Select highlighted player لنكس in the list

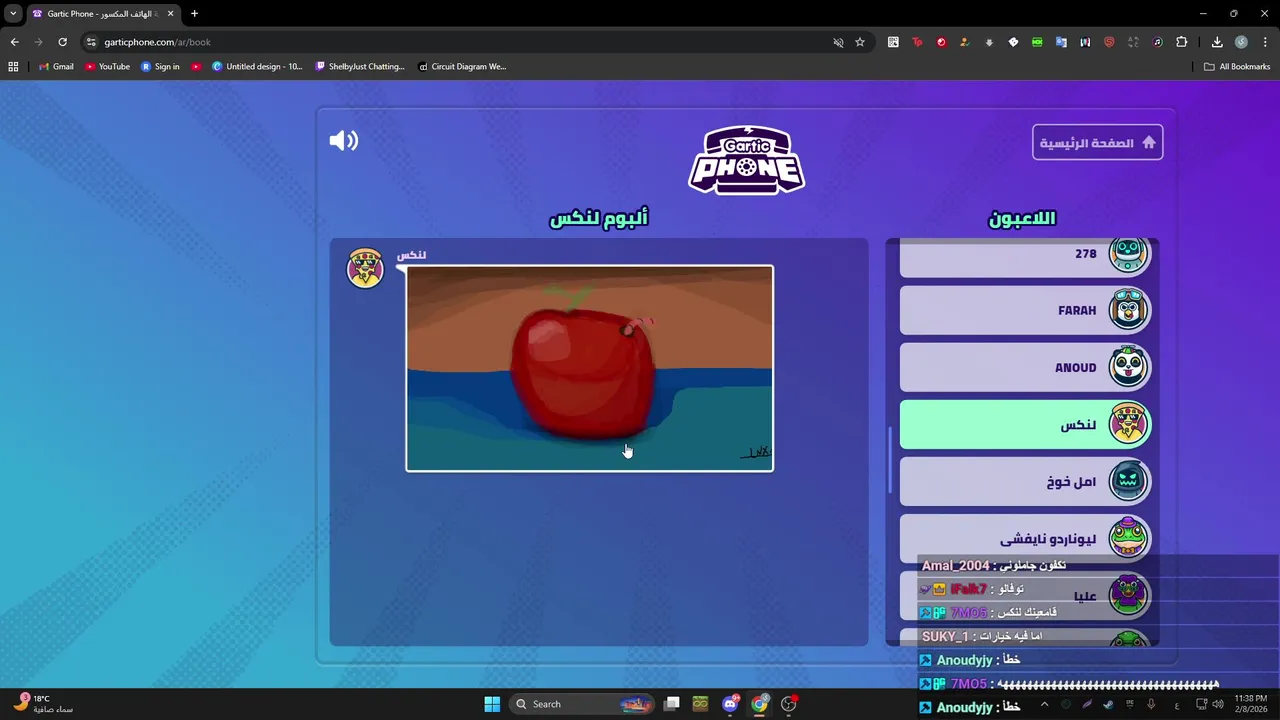click(x=1026, y=425)
